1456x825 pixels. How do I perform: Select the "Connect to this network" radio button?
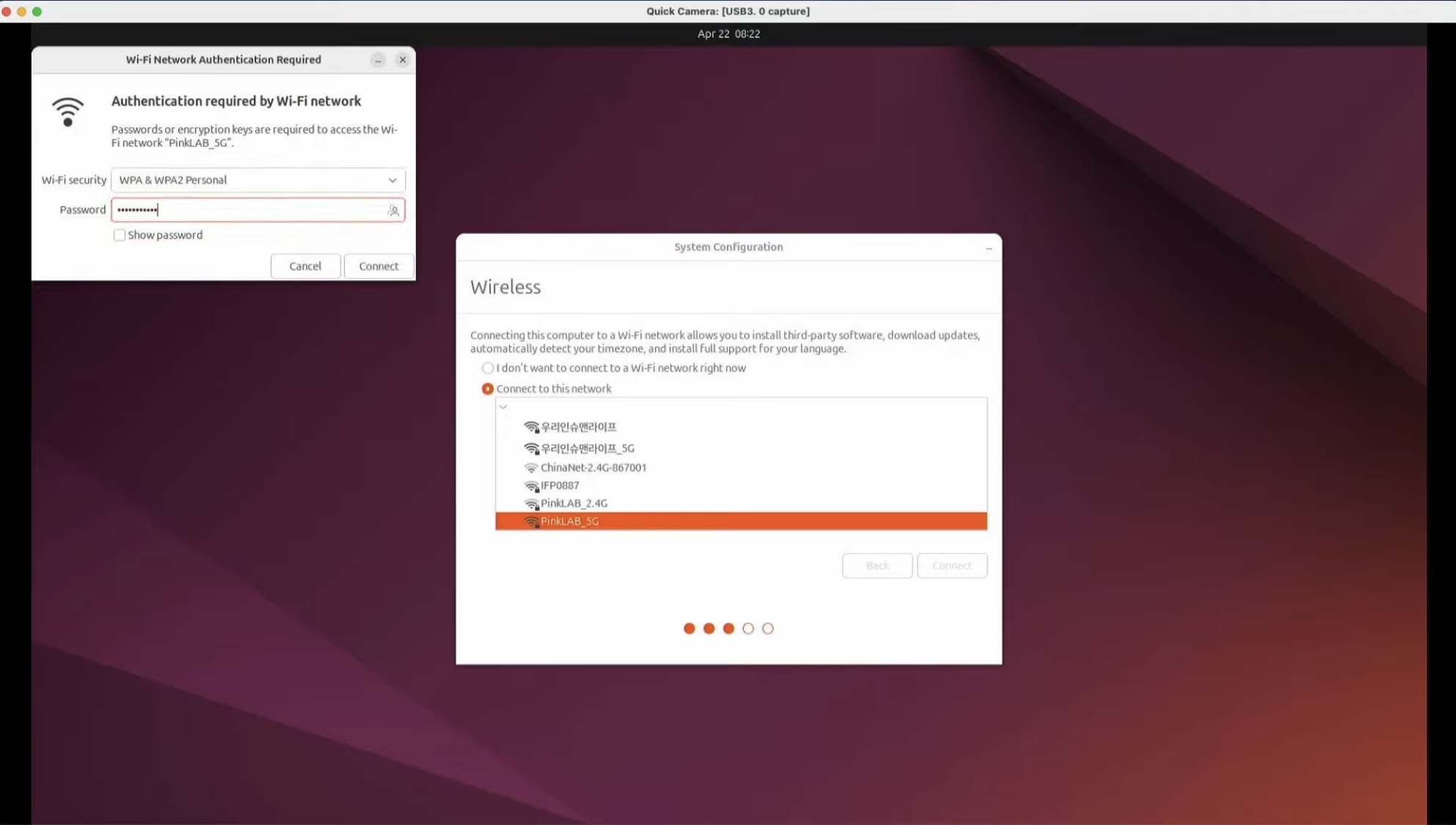point(488,389)
